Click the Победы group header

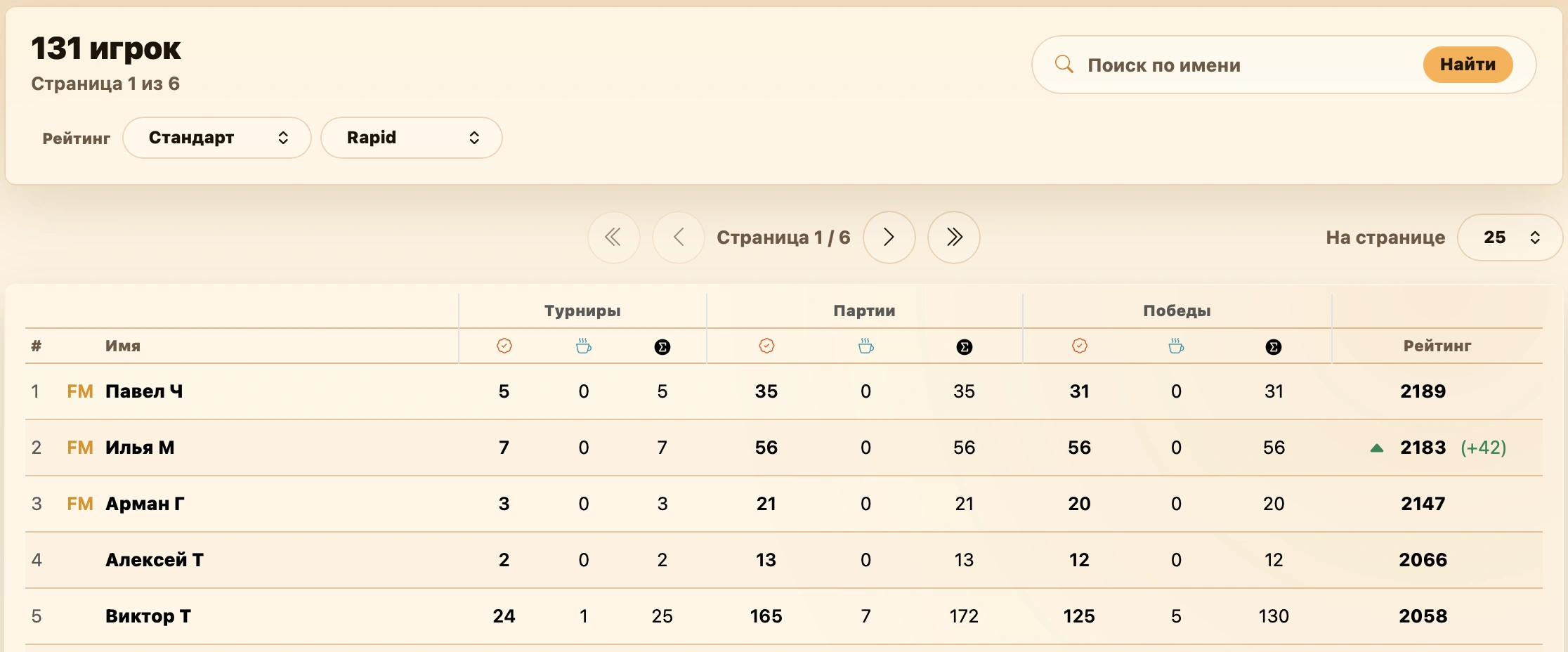click(1177, 311)
